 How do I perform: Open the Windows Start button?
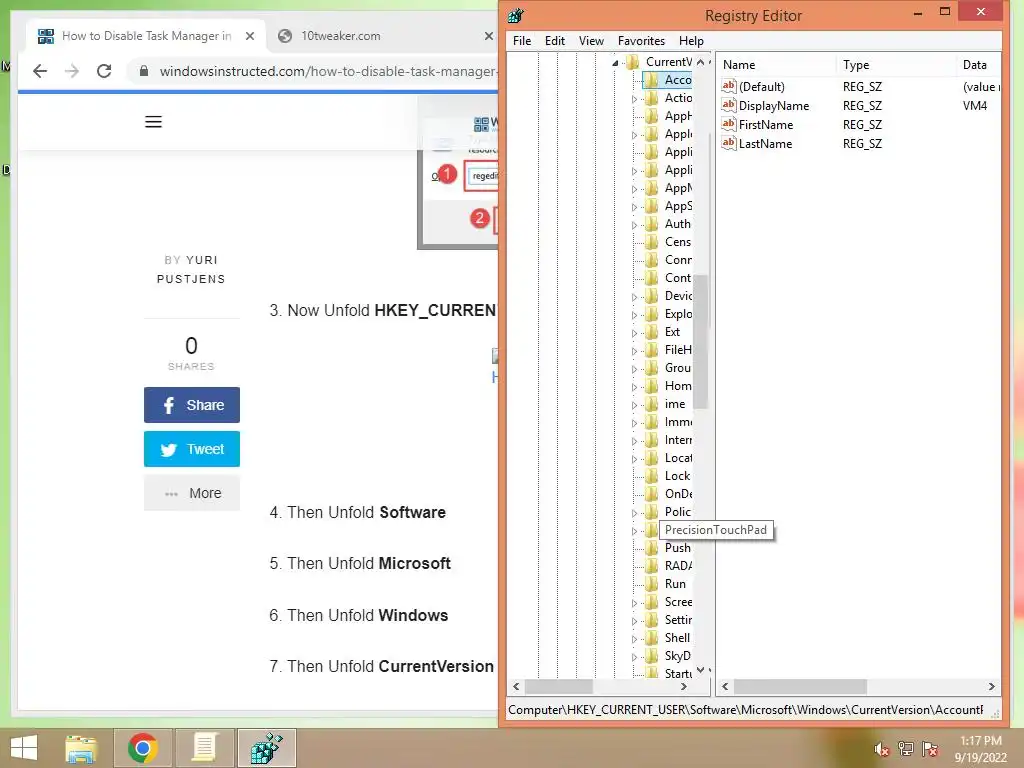point(24,748)
